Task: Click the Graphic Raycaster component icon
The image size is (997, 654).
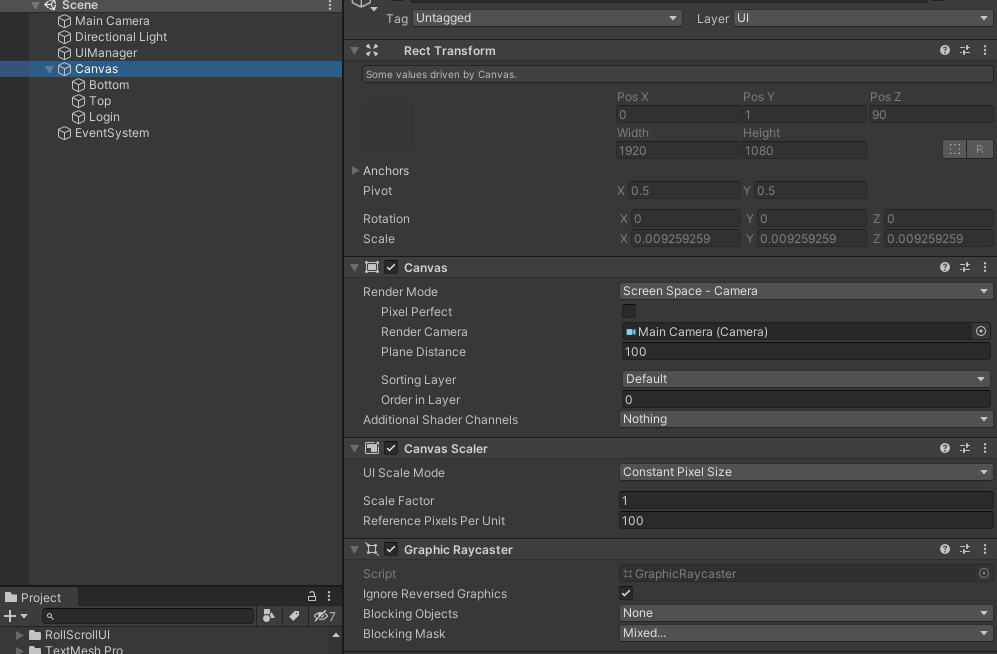Action: click(x=372, y=549)
